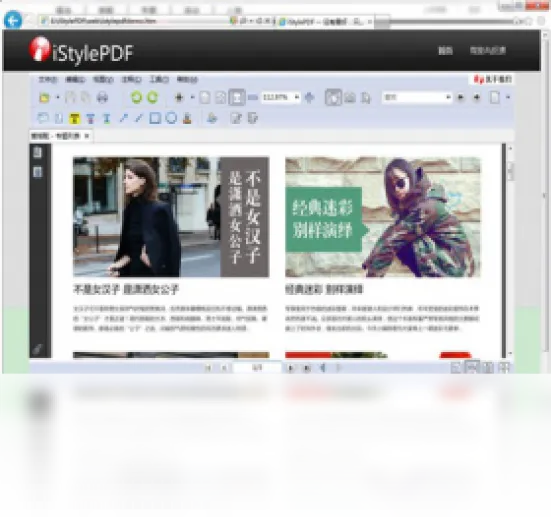Toggle continuous page layout in status bar
Screen dimensions: 551x531
(x=472, y=367)
